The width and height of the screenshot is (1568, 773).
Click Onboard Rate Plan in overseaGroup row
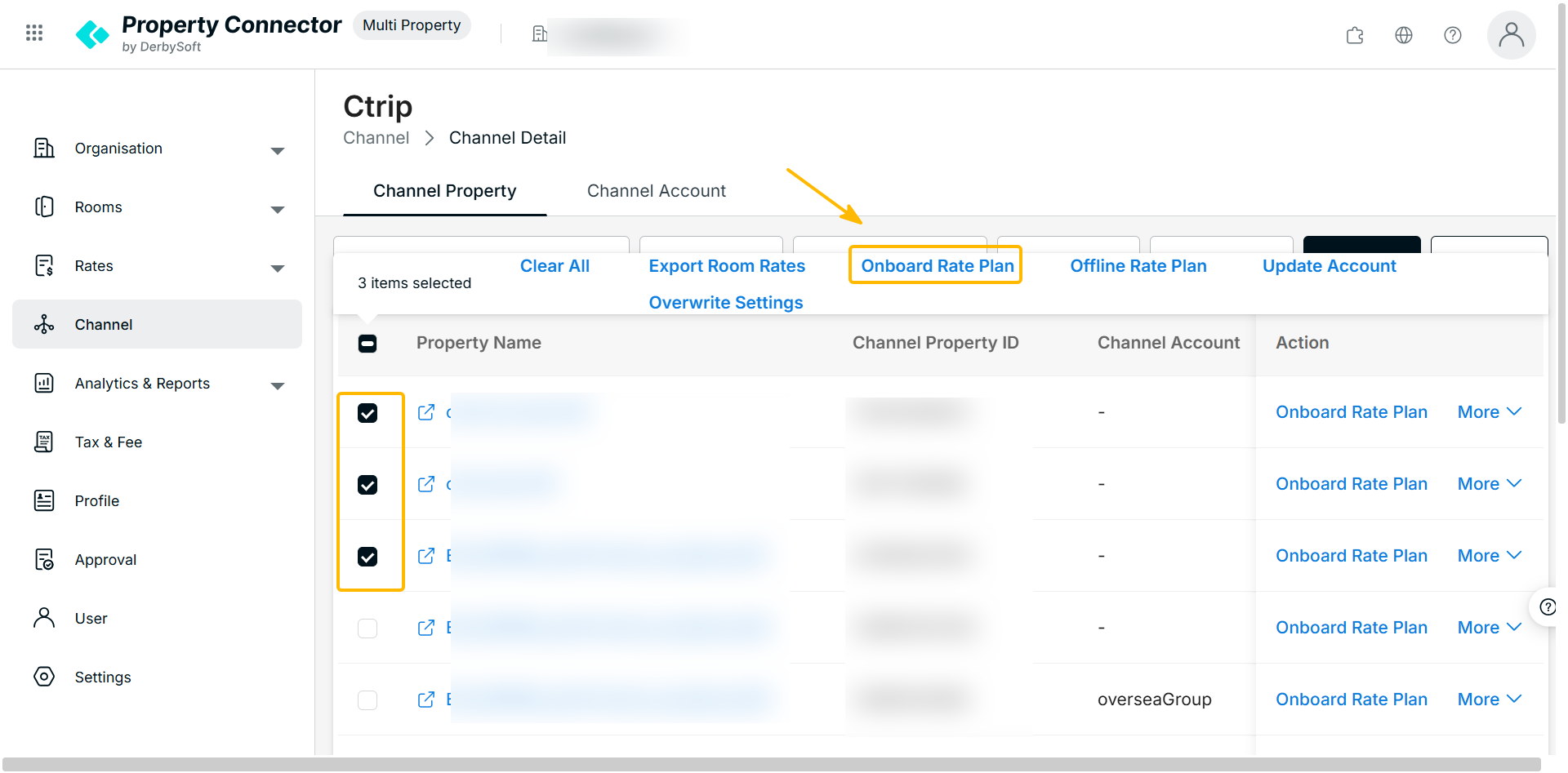point(1352,700)
